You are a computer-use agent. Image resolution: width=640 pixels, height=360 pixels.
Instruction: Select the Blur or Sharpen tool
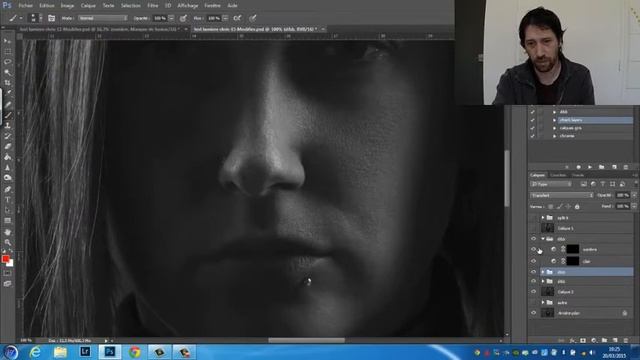pos(7,168)
